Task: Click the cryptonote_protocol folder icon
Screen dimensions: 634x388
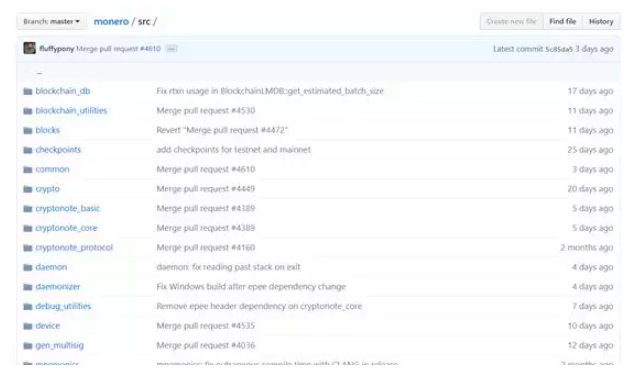Action: coord(27,248)
